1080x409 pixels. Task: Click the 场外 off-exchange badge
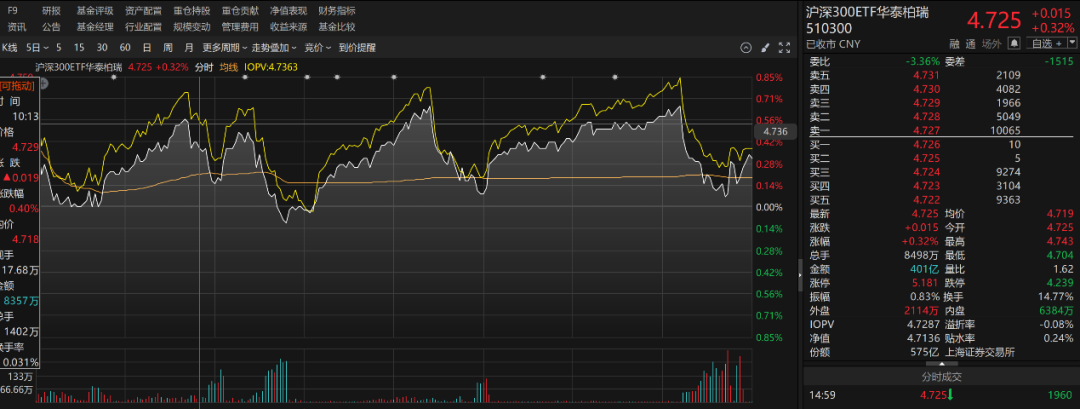click(x=991, y=43)
